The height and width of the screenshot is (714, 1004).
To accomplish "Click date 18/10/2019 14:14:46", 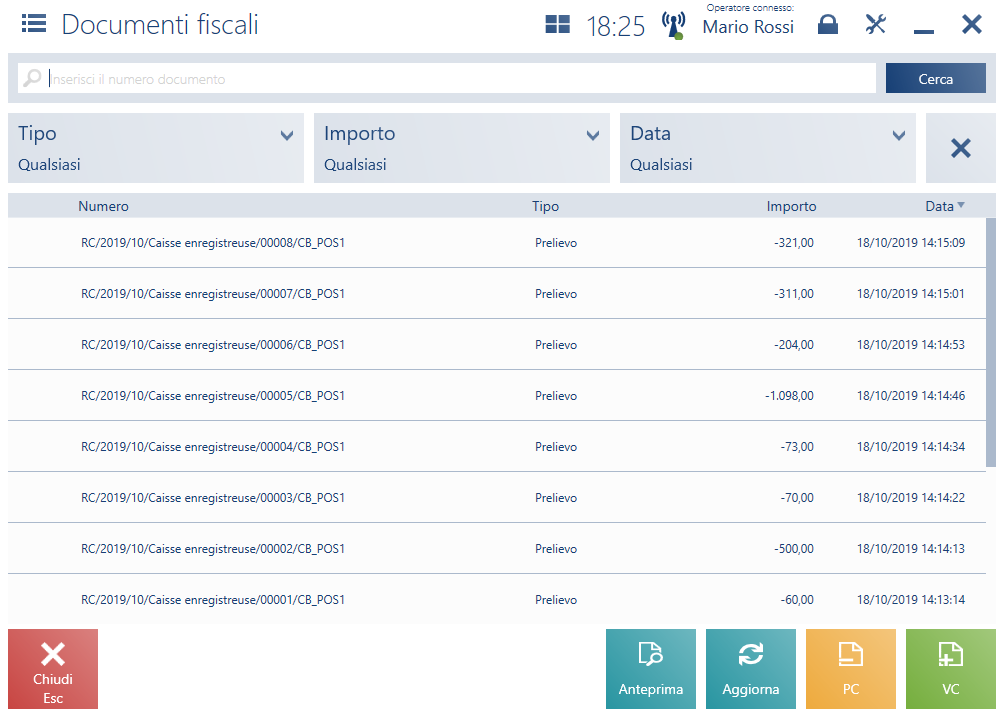I will [911, 396].
